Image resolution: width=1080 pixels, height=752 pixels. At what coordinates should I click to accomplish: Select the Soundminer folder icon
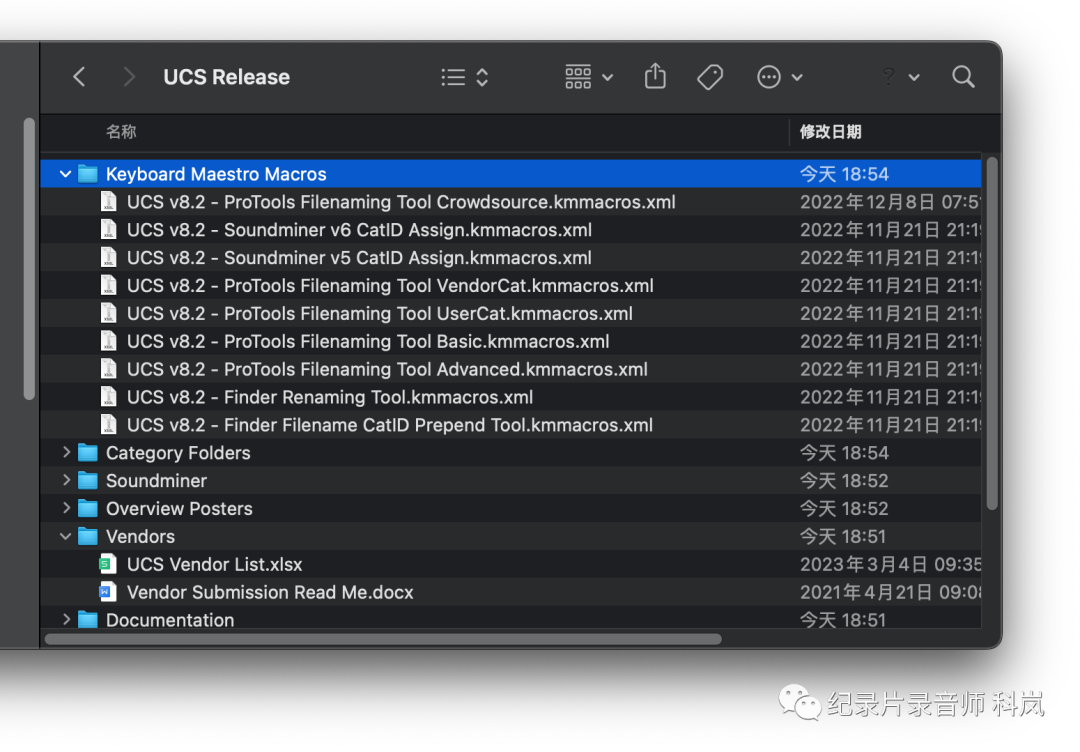(87, 480)
